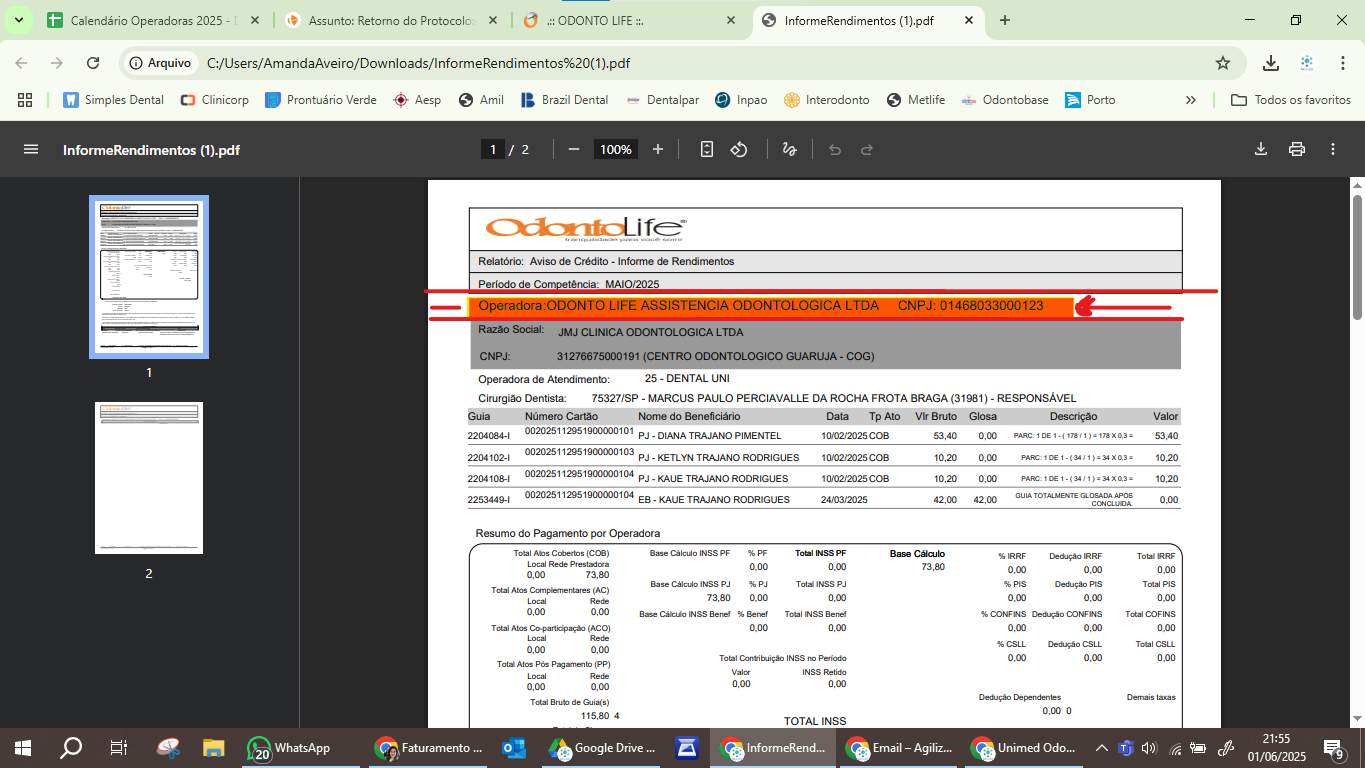Viewport: 1365px width, 768px height.
Task: Click the guia number 2204084-I
Action: [x=489, y=436]
